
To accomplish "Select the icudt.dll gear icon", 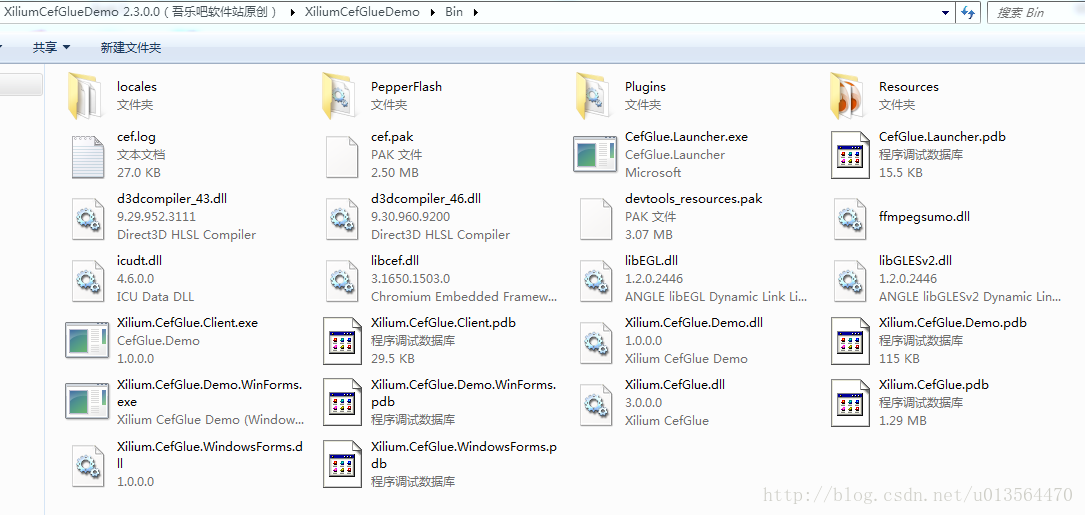I will (88, 280).
